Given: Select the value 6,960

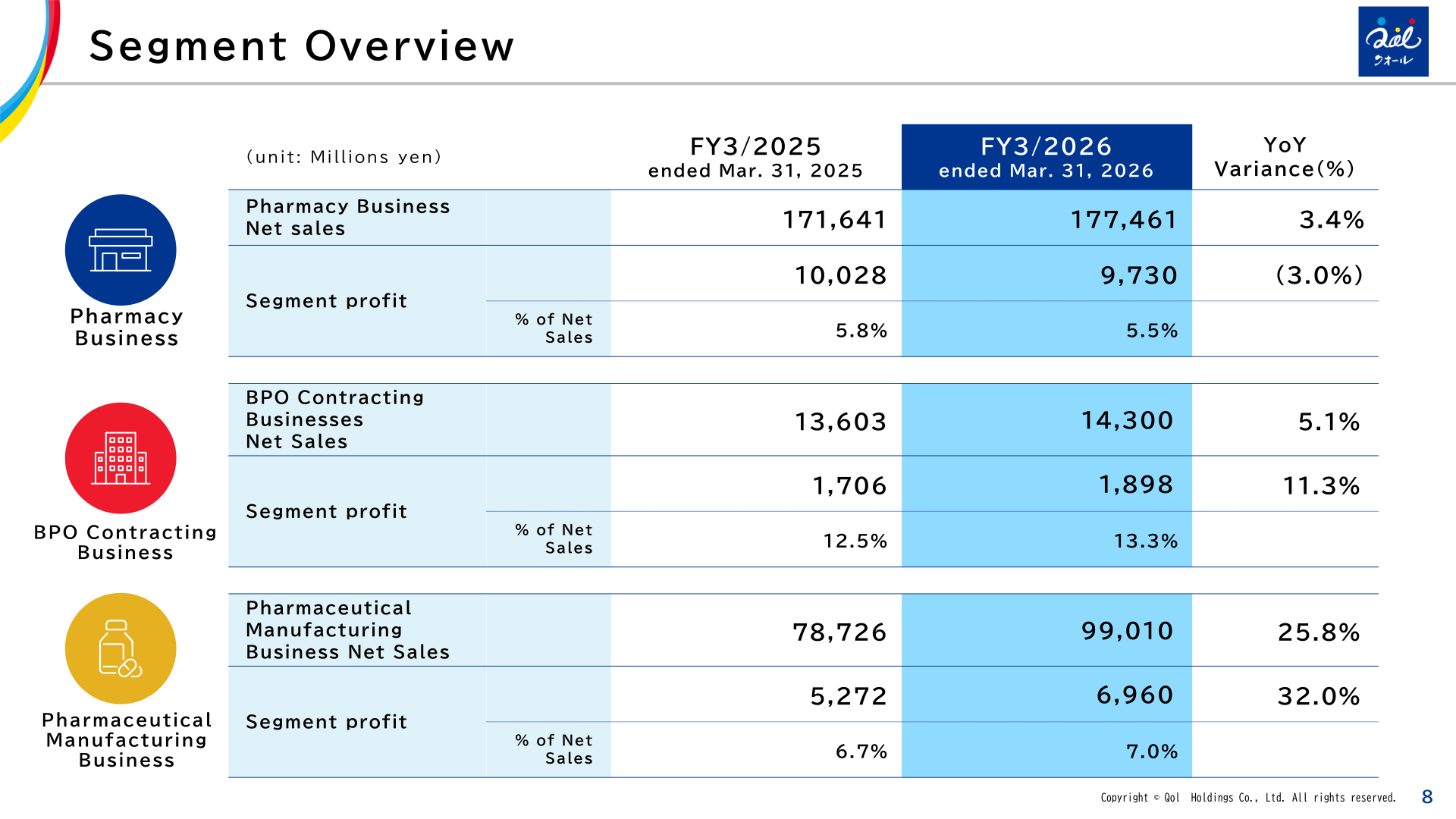Looking at the screenshot, I should click(1134, 695).
